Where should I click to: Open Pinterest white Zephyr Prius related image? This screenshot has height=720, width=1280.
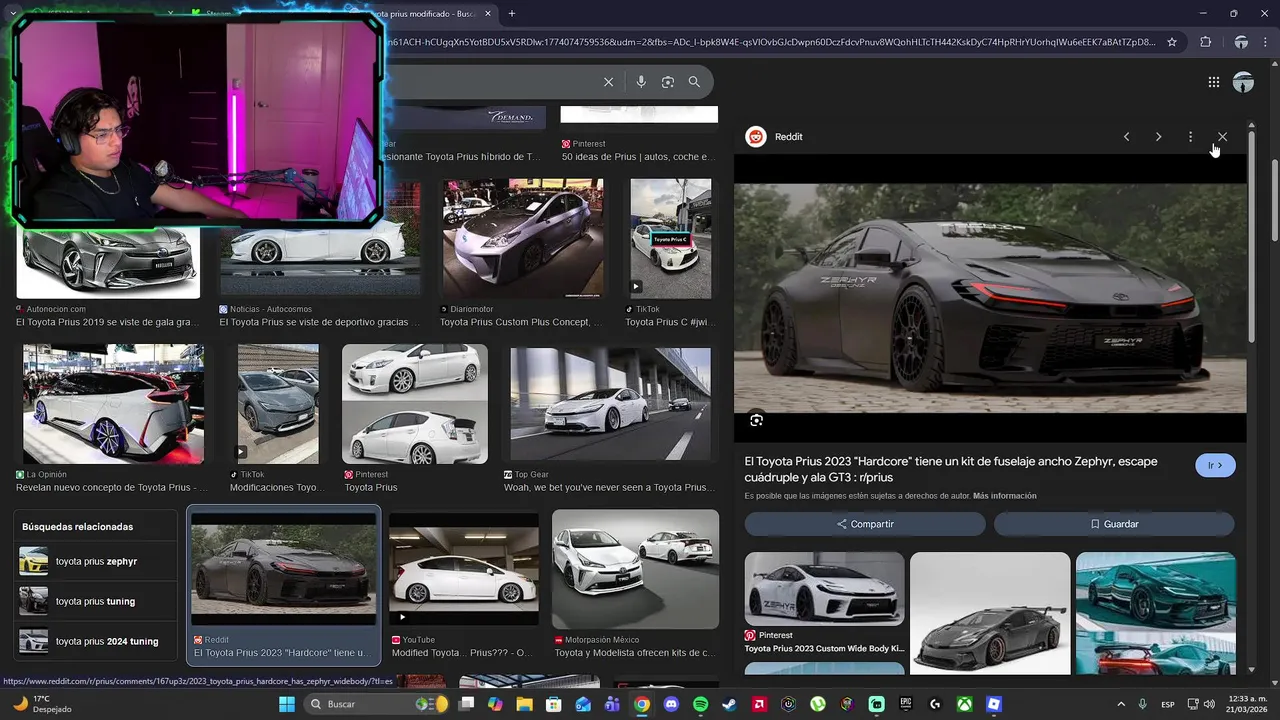pos(824,590)
